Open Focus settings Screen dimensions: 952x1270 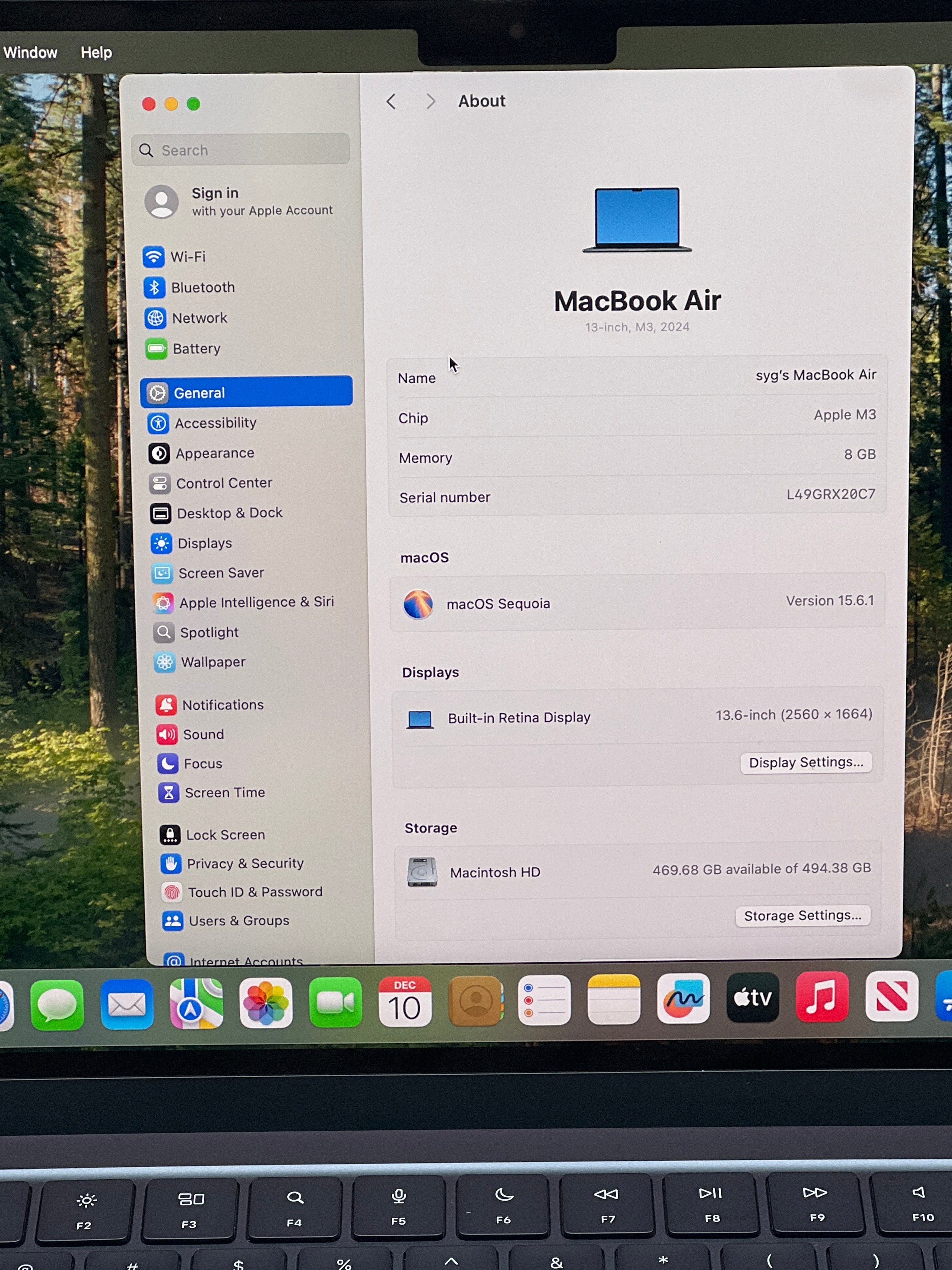tap(190, 763)
